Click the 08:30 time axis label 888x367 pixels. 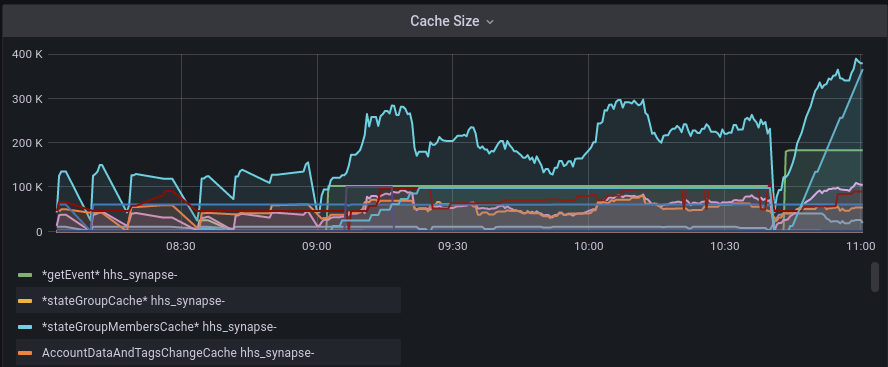pos(181,246)
